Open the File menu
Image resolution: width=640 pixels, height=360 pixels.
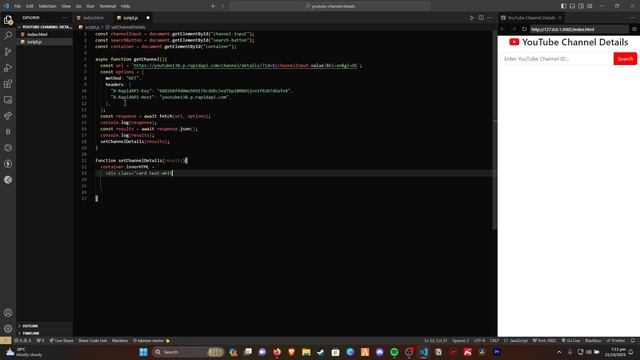[x=18, y=6]
